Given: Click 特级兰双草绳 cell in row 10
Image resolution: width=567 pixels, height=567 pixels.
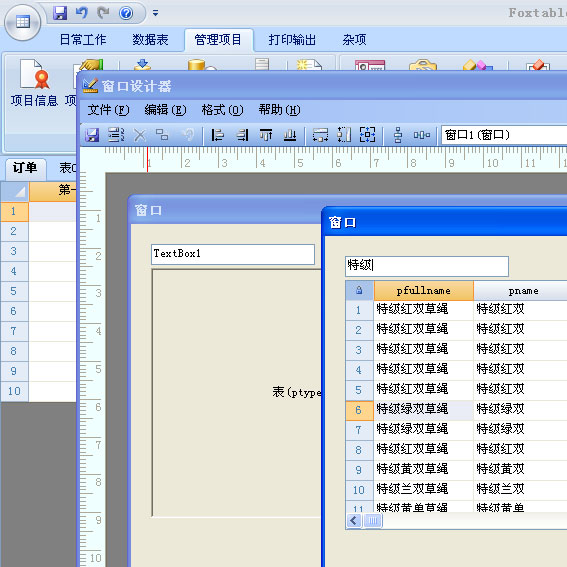Looking at the screenshot, I should click(x=423, y=490).
